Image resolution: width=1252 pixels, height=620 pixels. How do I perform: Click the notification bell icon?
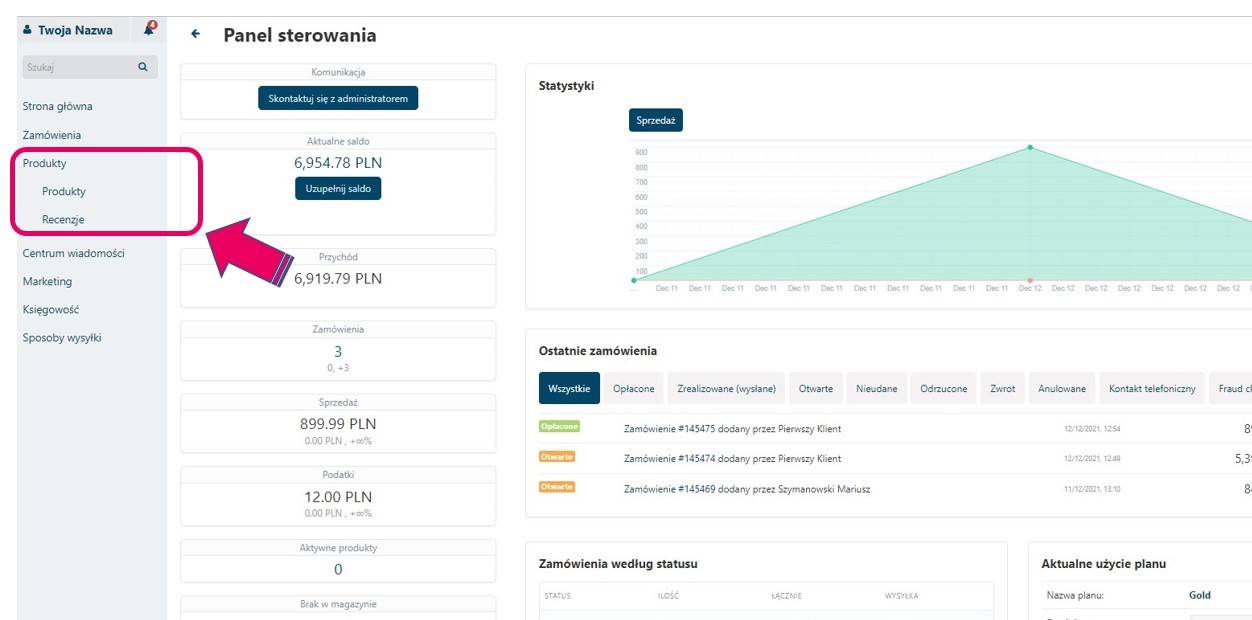pyautogui.click(x=150, y=29)
